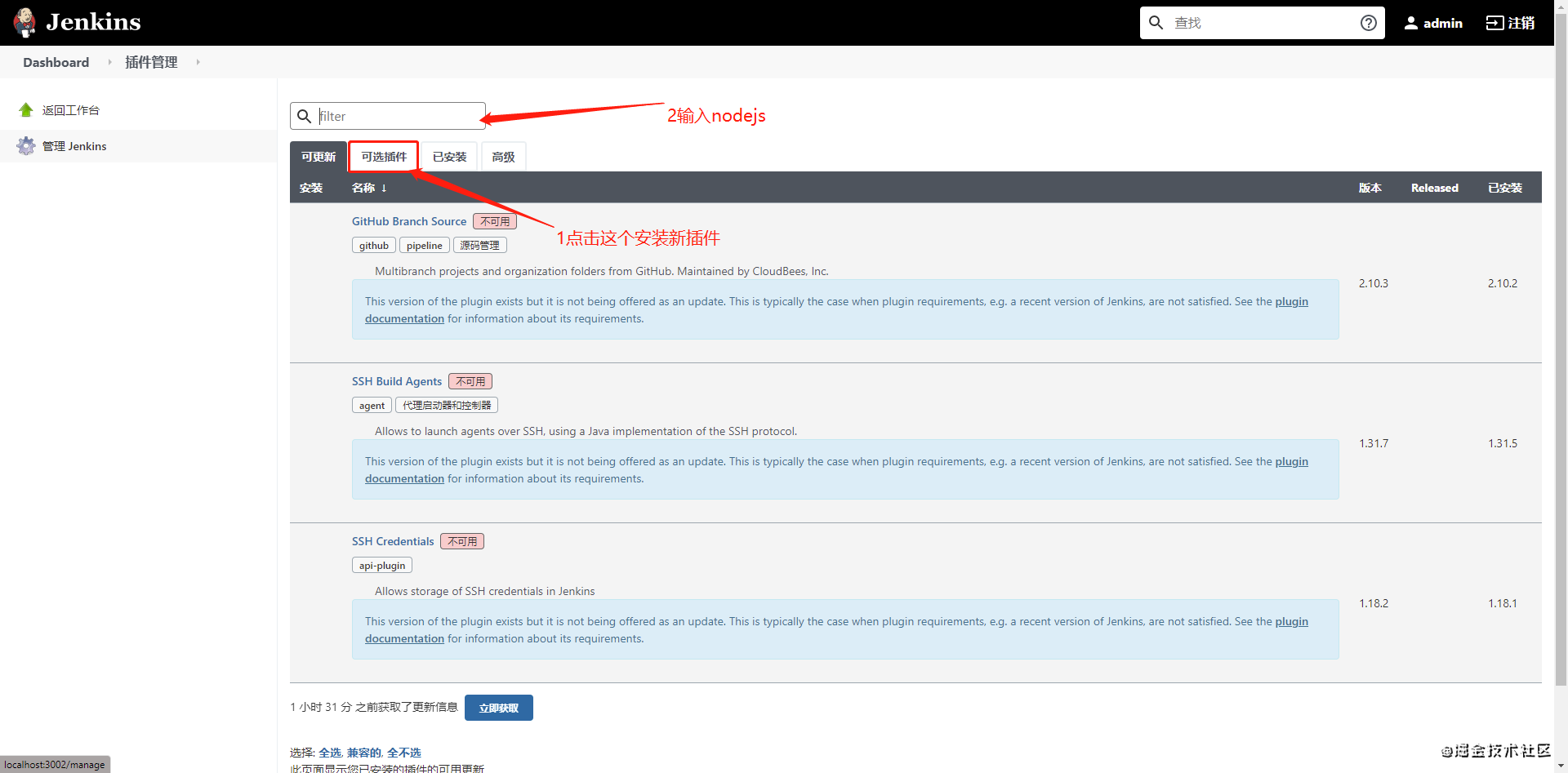Select all plugins via 全选 link

click(x=330, y=753)
